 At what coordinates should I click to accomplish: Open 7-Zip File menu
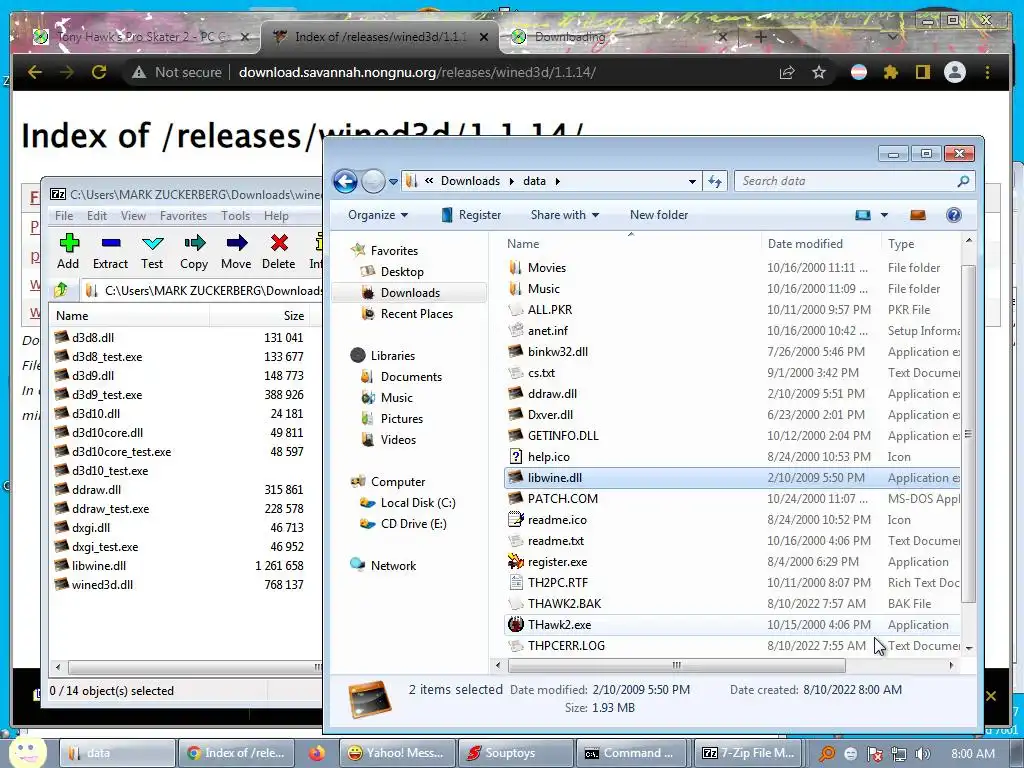64,216
